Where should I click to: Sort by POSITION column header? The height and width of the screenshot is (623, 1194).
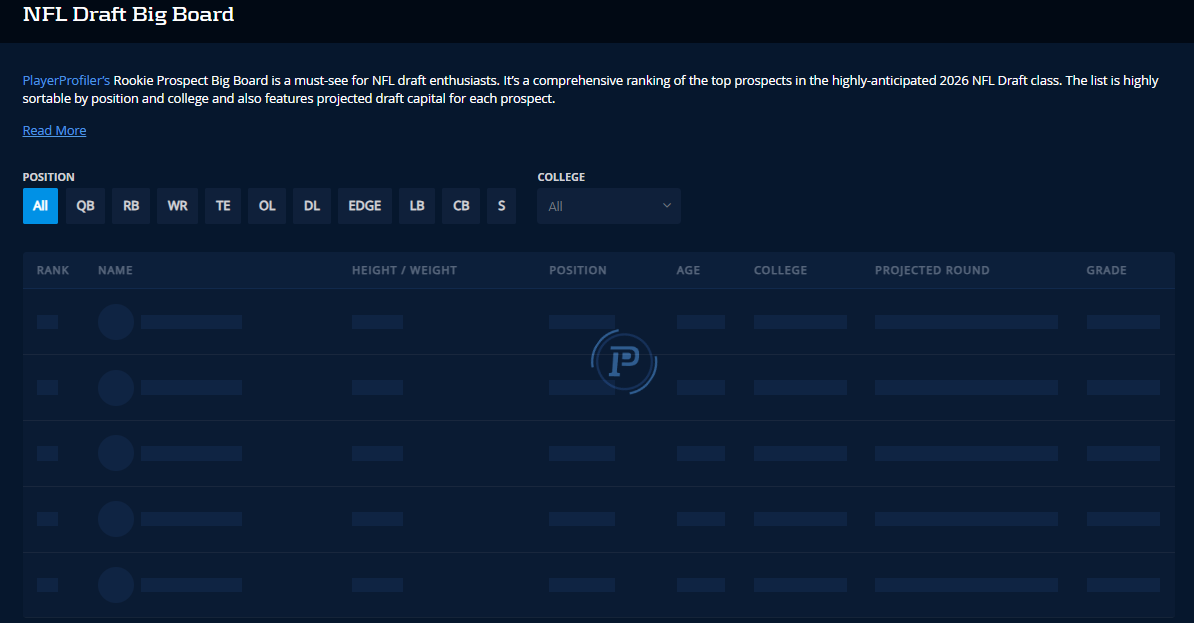(x=578, y=270)
